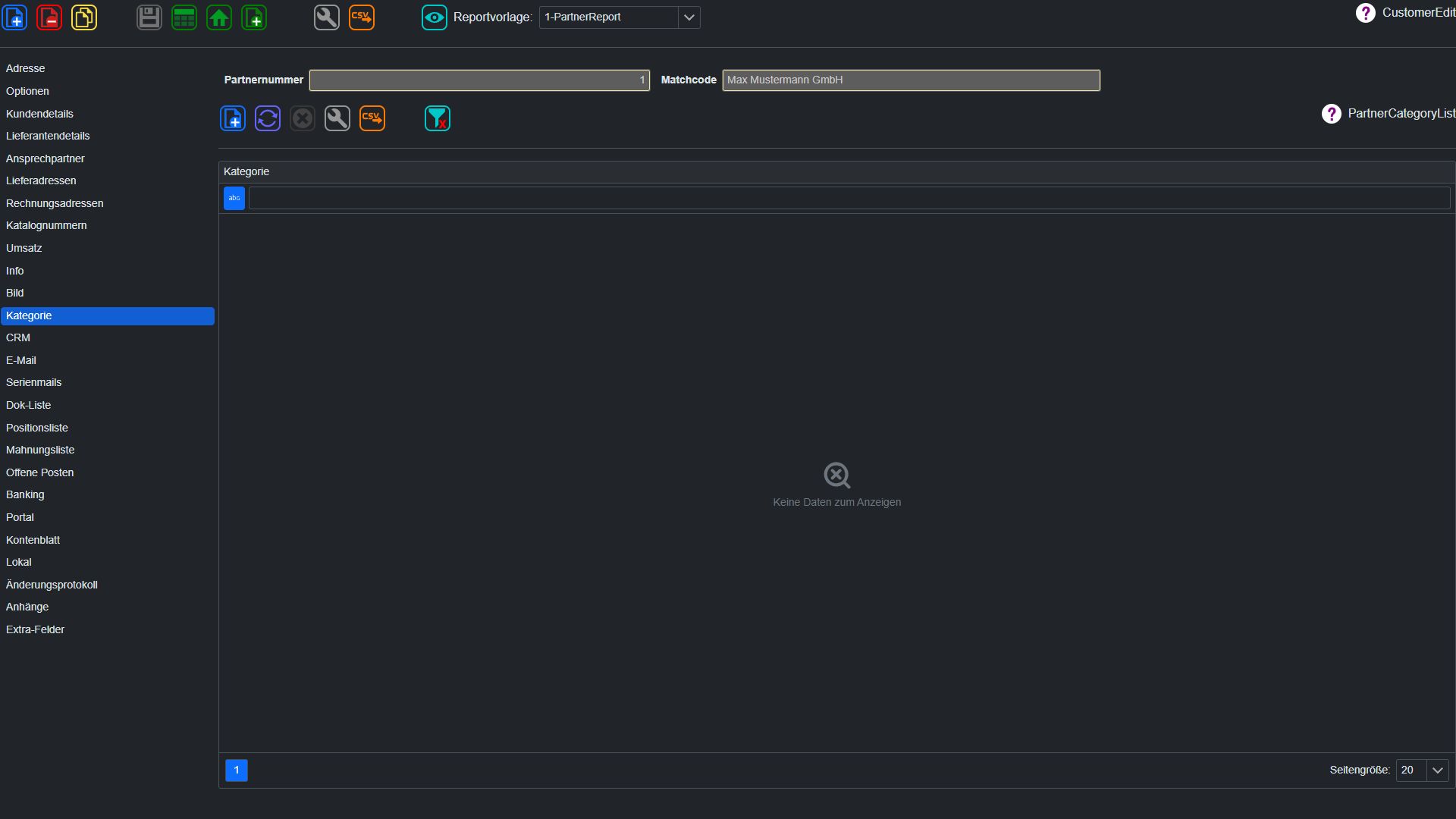This screenshot has height=819, width=1456.
Task: Expand the Seitengröße page size dropdown
Action: [x=1438, y=770]
